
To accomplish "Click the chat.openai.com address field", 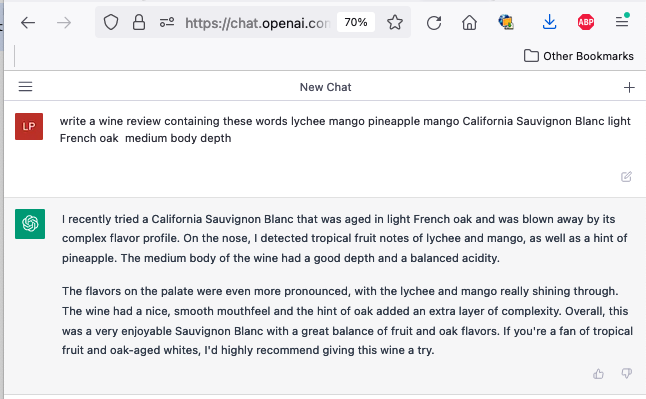I will pos(257,23).
